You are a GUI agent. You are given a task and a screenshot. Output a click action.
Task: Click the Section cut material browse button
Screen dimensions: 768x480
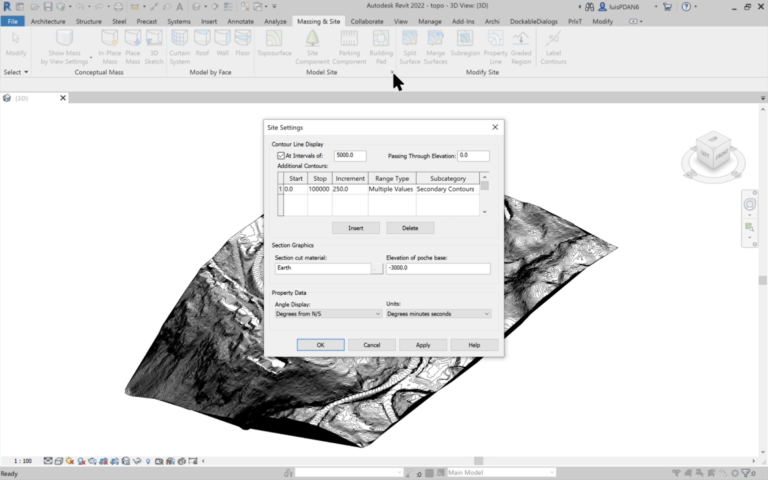coord(377,268)
